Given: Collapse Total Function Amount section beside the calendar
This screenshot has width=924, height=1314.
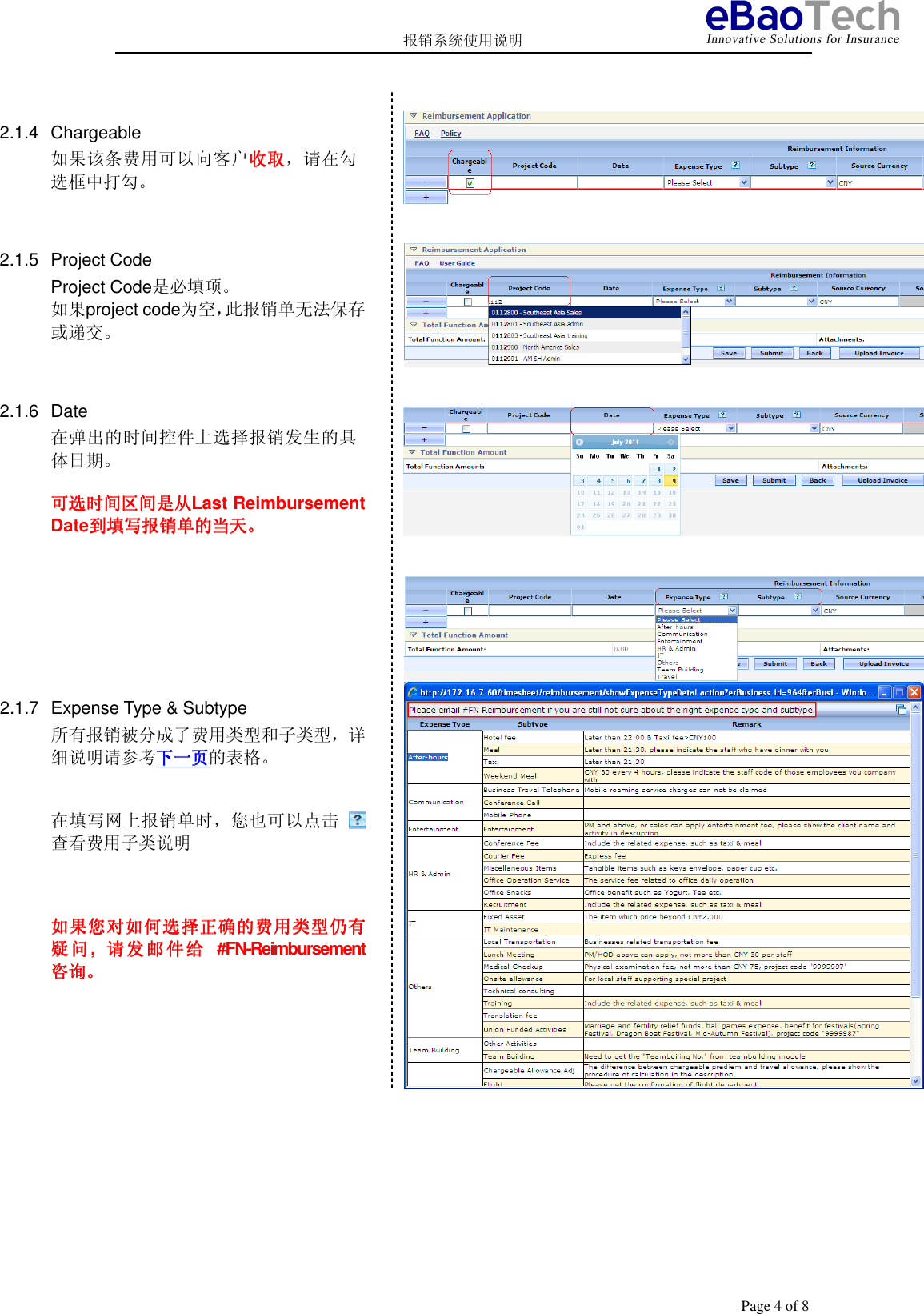Looking at the screenshot, I should (x=412, y=452).
